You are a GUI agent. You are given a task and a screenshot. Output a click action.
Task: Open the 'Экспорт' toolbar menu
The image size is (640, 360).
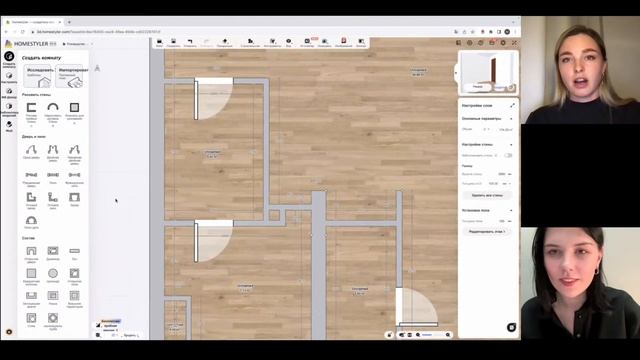click(361, 42)
